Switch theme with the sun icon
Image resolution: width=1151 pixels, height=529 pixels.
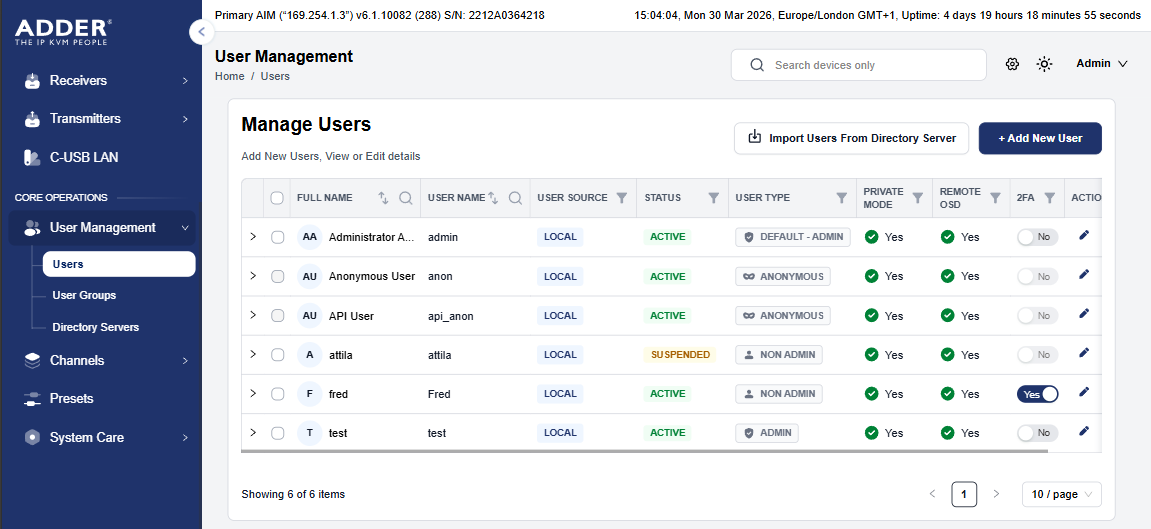click(1045, 64)
